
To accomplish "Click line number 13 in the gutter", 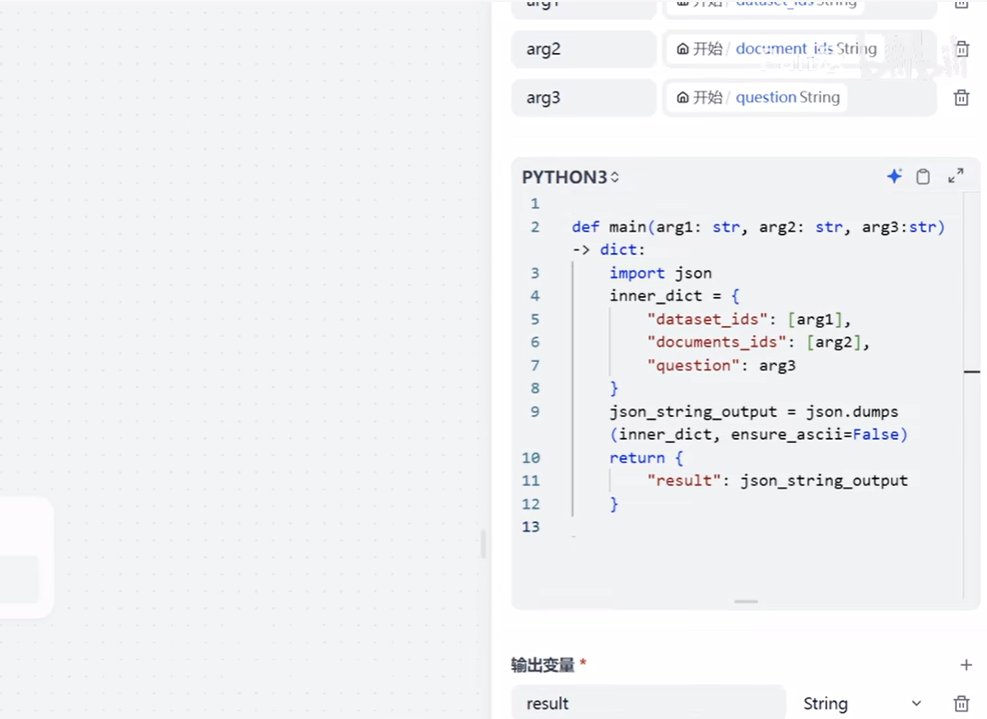I will click(531, 526).
